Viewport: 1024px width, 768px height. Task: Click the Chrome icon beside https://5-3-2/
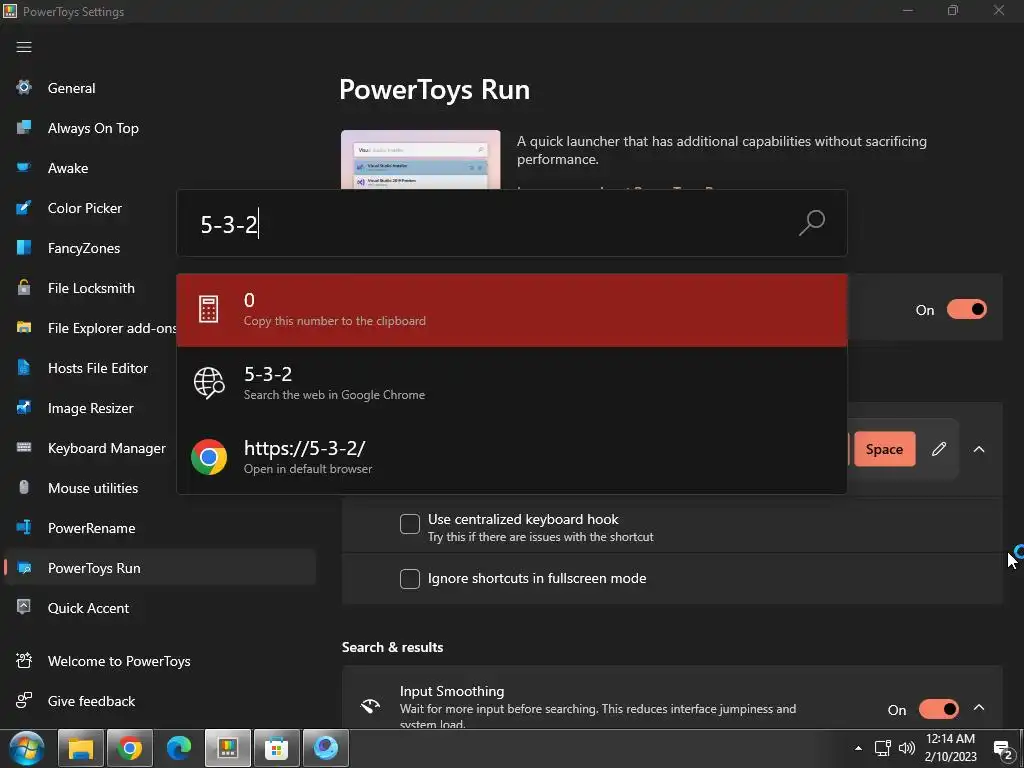(209, 456)
